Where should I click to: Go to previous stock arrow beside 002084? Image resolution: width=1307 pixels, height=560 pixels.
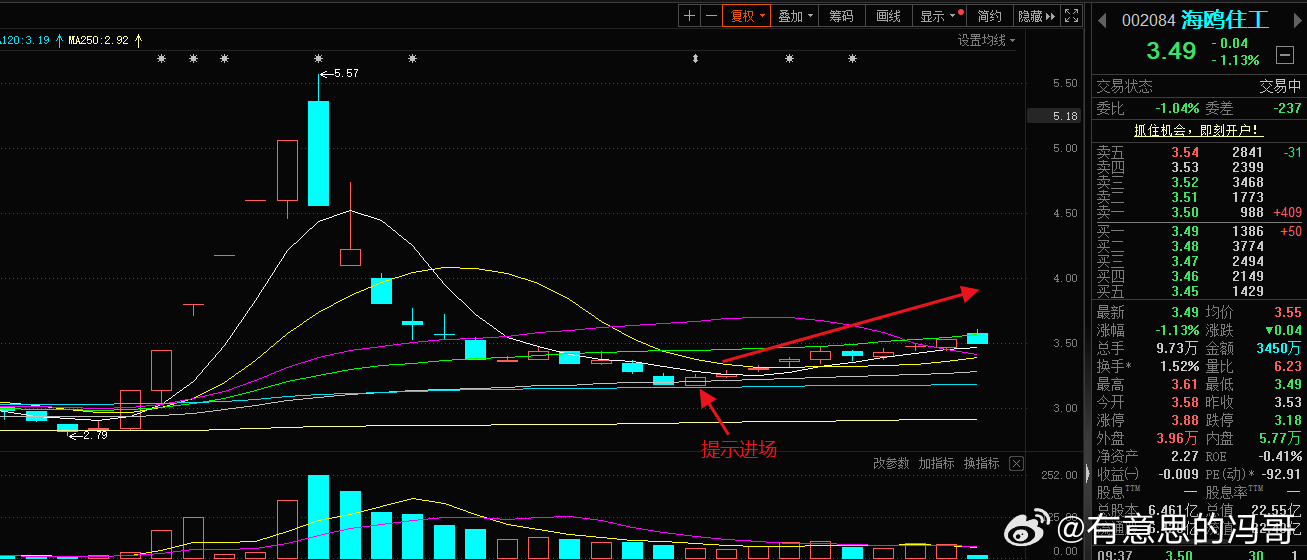point(1103,19)
